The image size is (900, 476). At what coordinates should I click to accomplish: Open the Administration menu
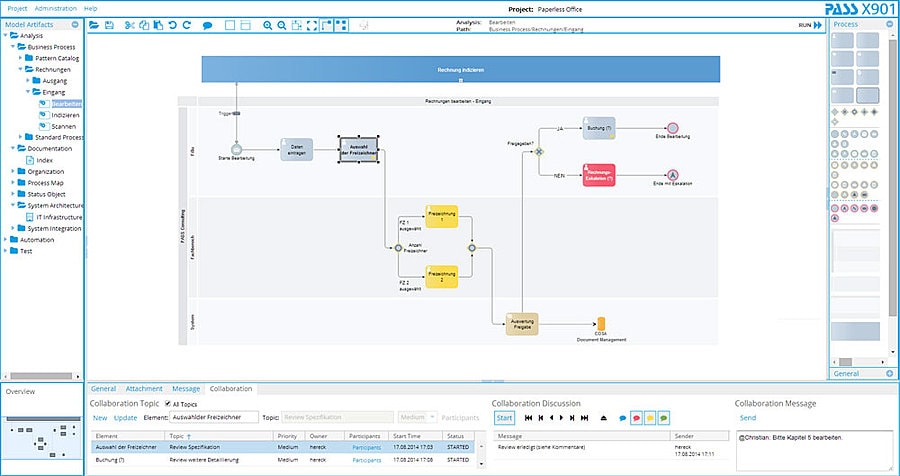click(x=55, y=7)
